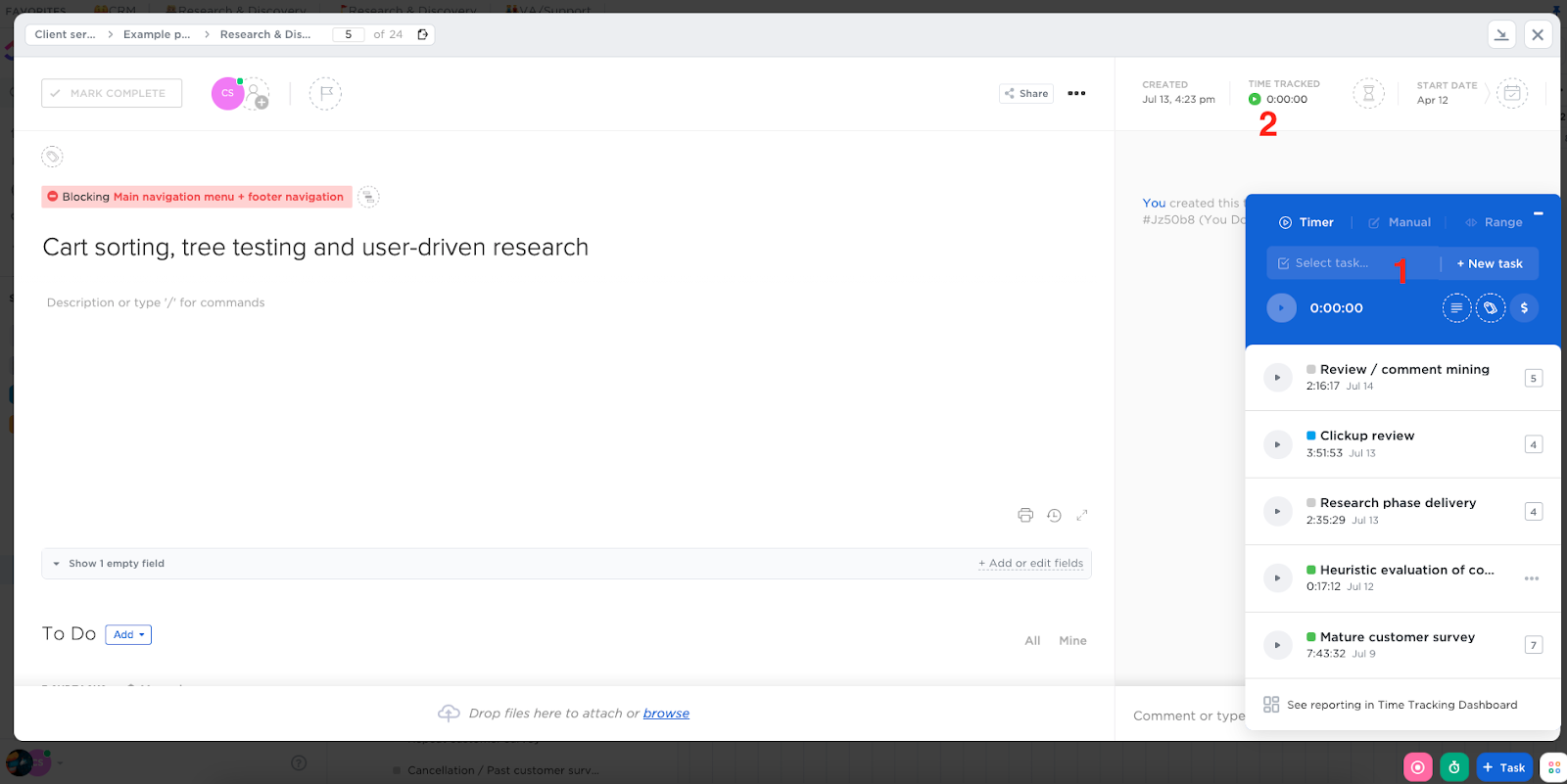Click the task number field
1567x784 pixels.
coord(348,34)
